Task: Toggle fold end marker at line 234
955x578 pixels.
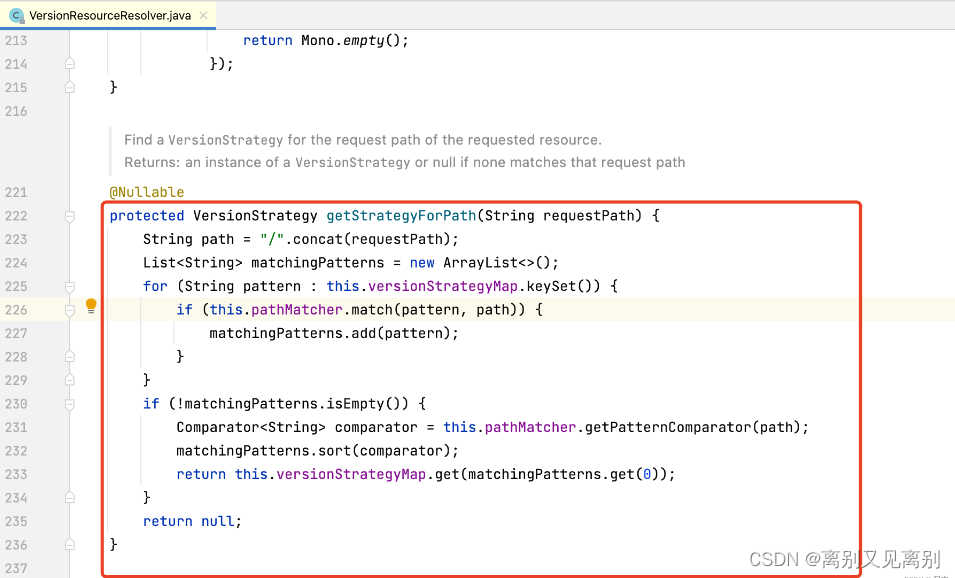Action: [x=69, y=498]
